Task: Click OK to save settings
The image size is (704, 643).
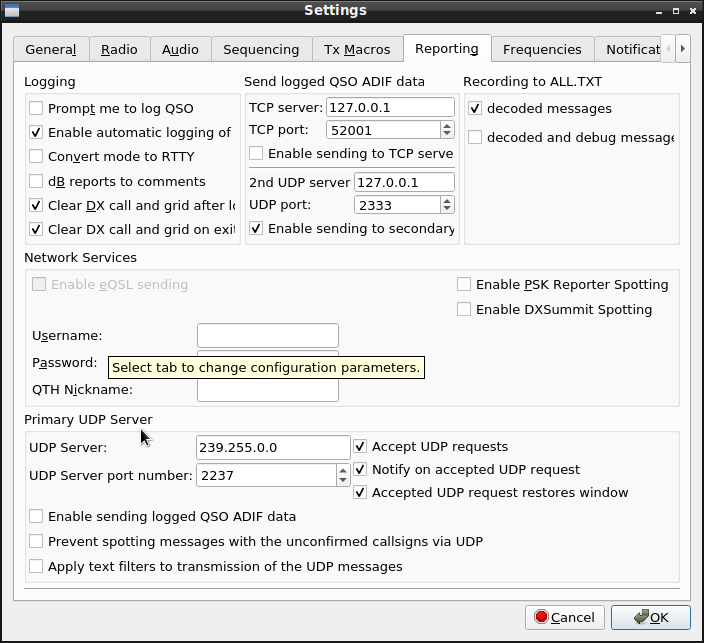Action: click(x=651, y=617)
